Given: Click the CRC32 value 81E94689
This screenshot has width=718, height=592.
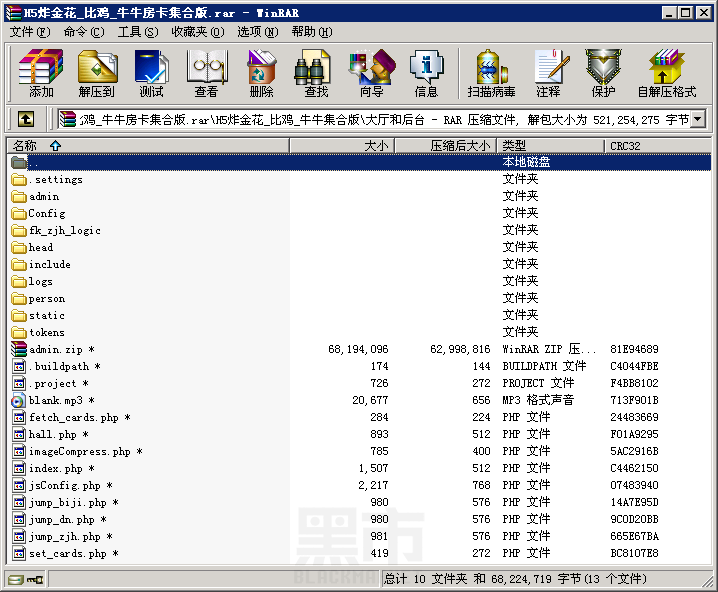Looking at the screenshot, I should point(634,349).
